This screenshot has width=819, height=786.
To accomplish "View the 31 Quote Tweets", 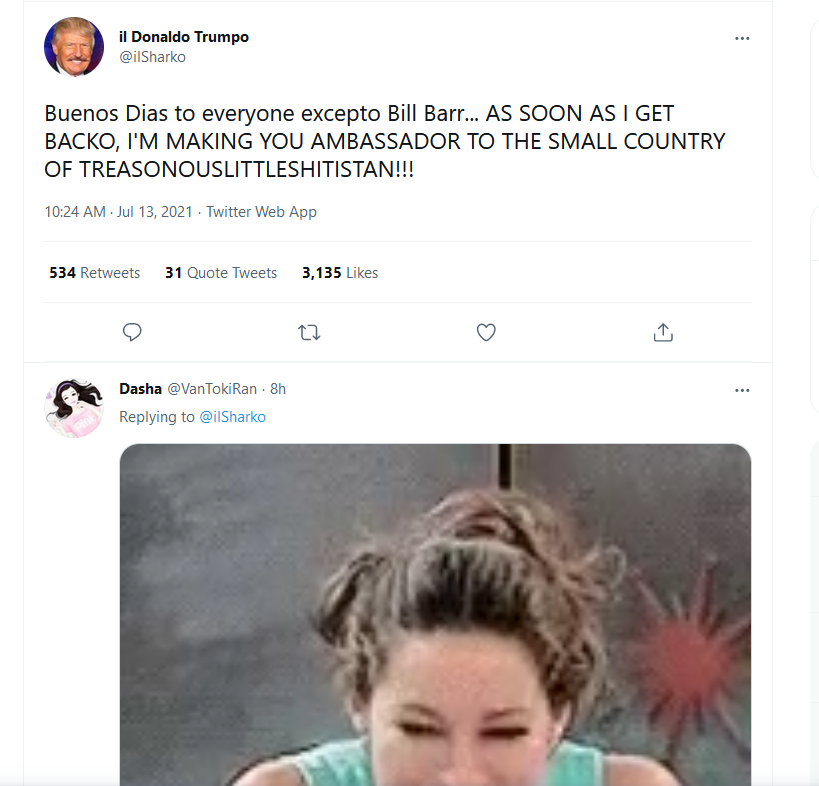I will 221,273.
